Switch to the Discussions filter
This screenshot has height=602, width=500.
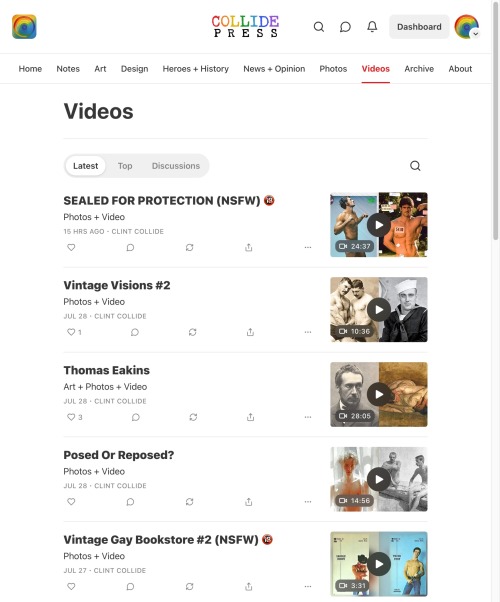click(176, 166)
